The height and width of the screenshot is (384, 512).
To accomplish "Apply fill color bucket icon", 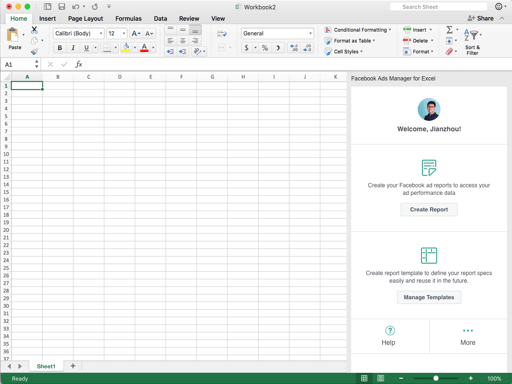I will (126, 48).
